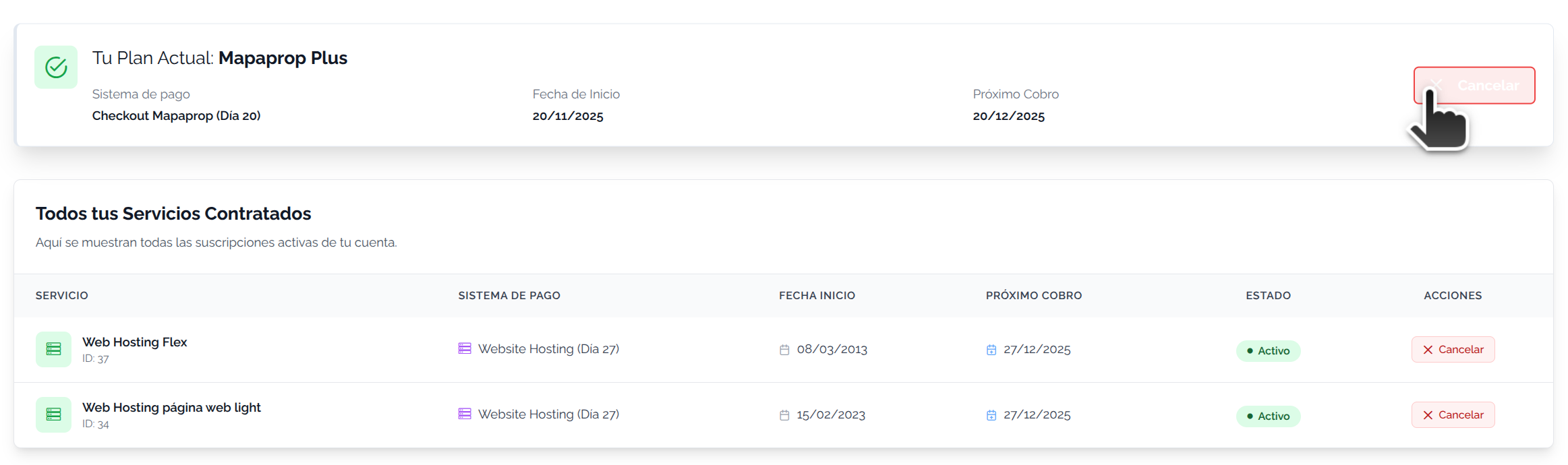Cancel the Web Hosting Flex service

coord(1453,350)
